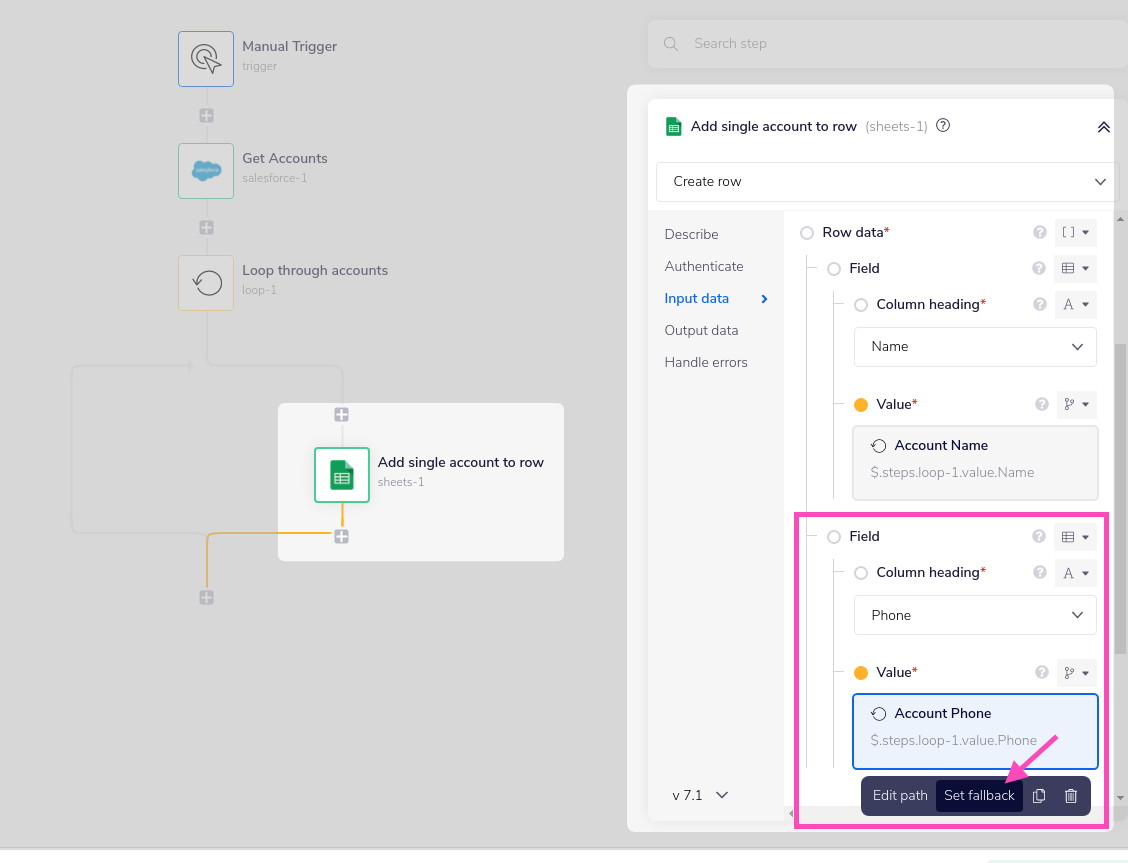The image size is (1128, 863).
Task: Expand the Name column heading dropdown
Action: click(975, 347)
